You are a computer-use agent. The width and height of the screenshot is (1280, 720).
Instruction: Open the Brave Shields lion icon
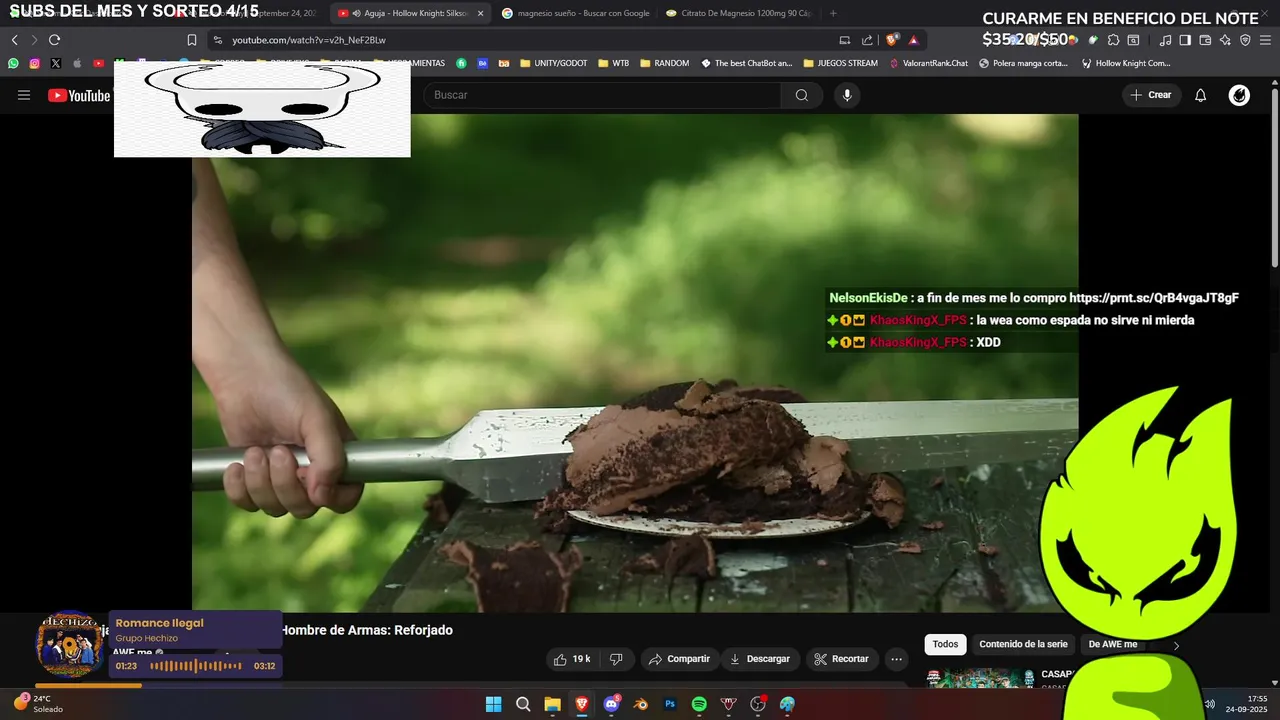(892, 40)
